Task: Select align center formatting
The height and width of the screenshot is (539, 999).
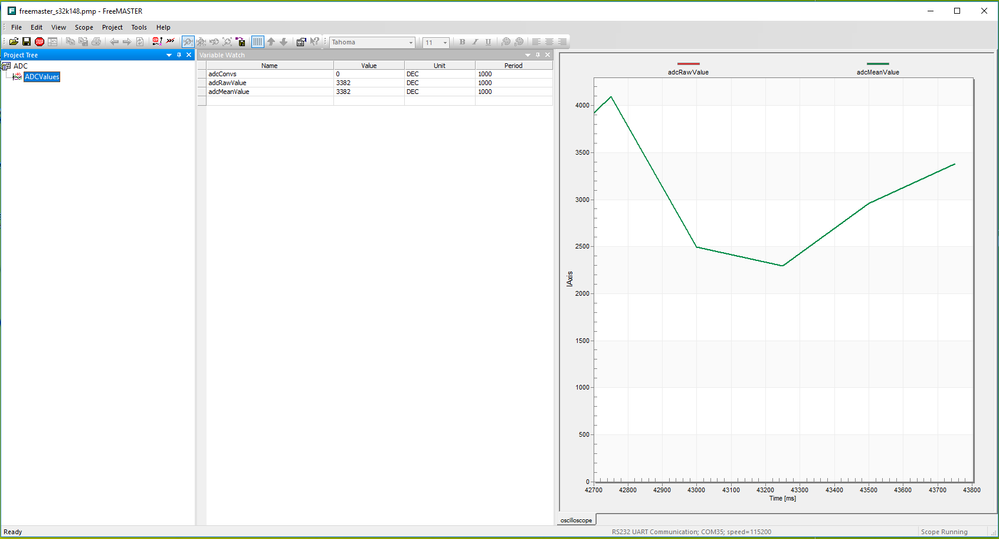Action: (549, 42)
